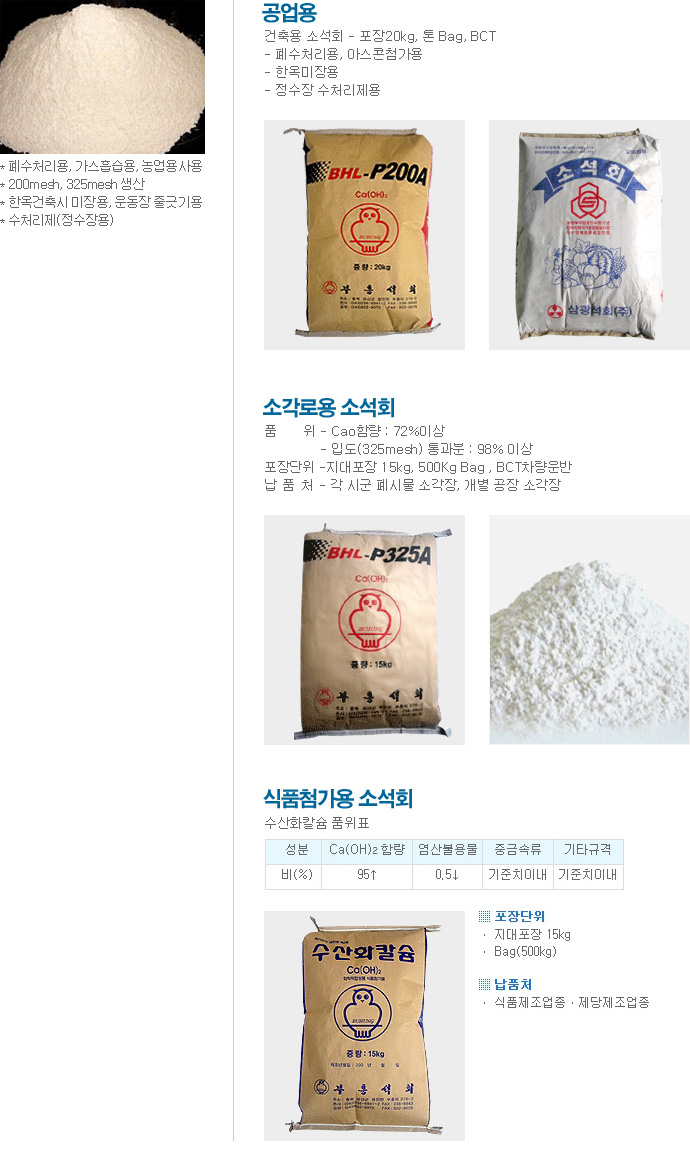Click the 성분 table header cell
This screenshot has width=690, height=1173.
pos(296,850)
